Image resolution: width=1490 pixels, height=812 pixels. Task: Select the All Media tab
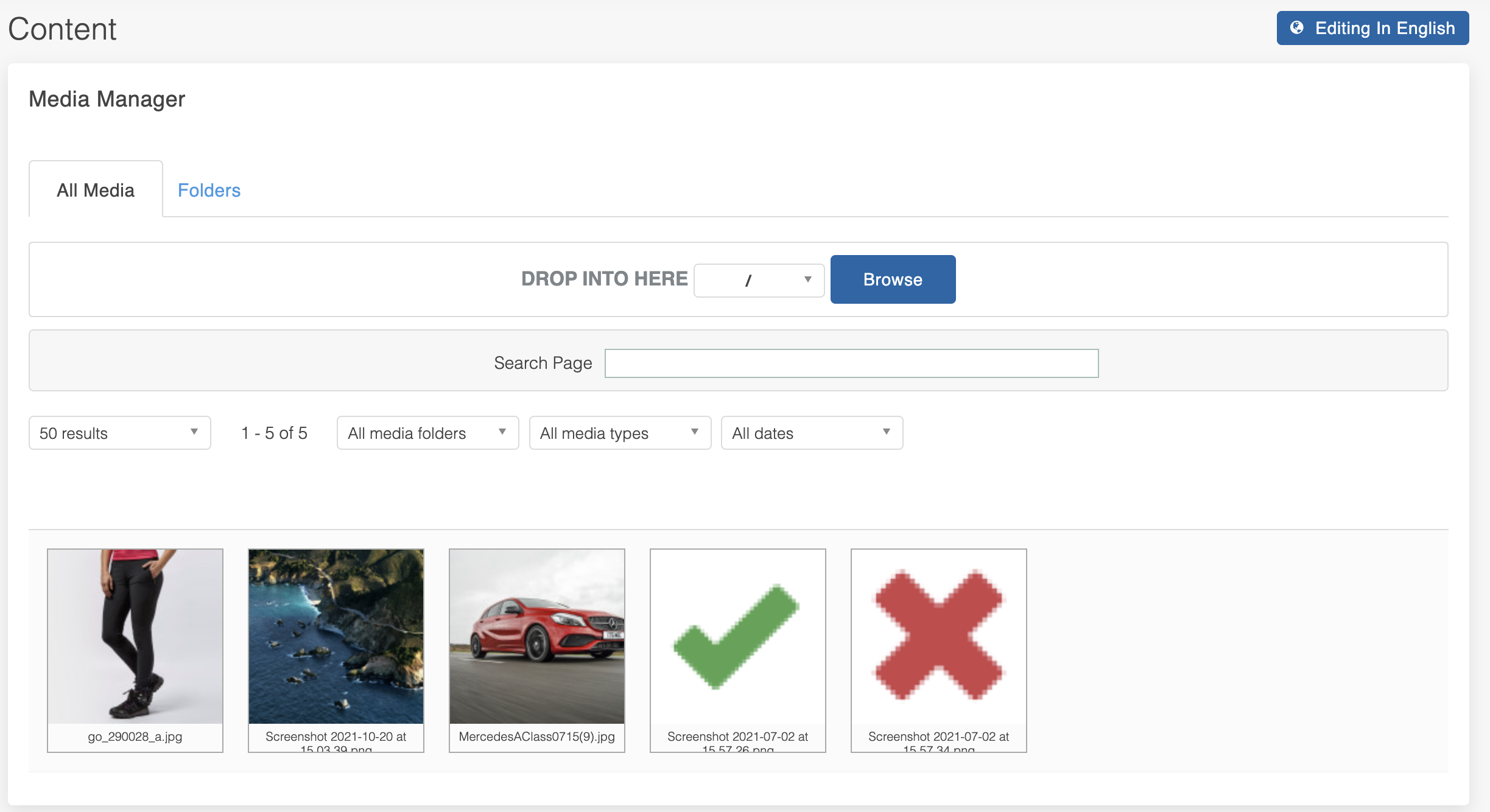pos(96,191)
